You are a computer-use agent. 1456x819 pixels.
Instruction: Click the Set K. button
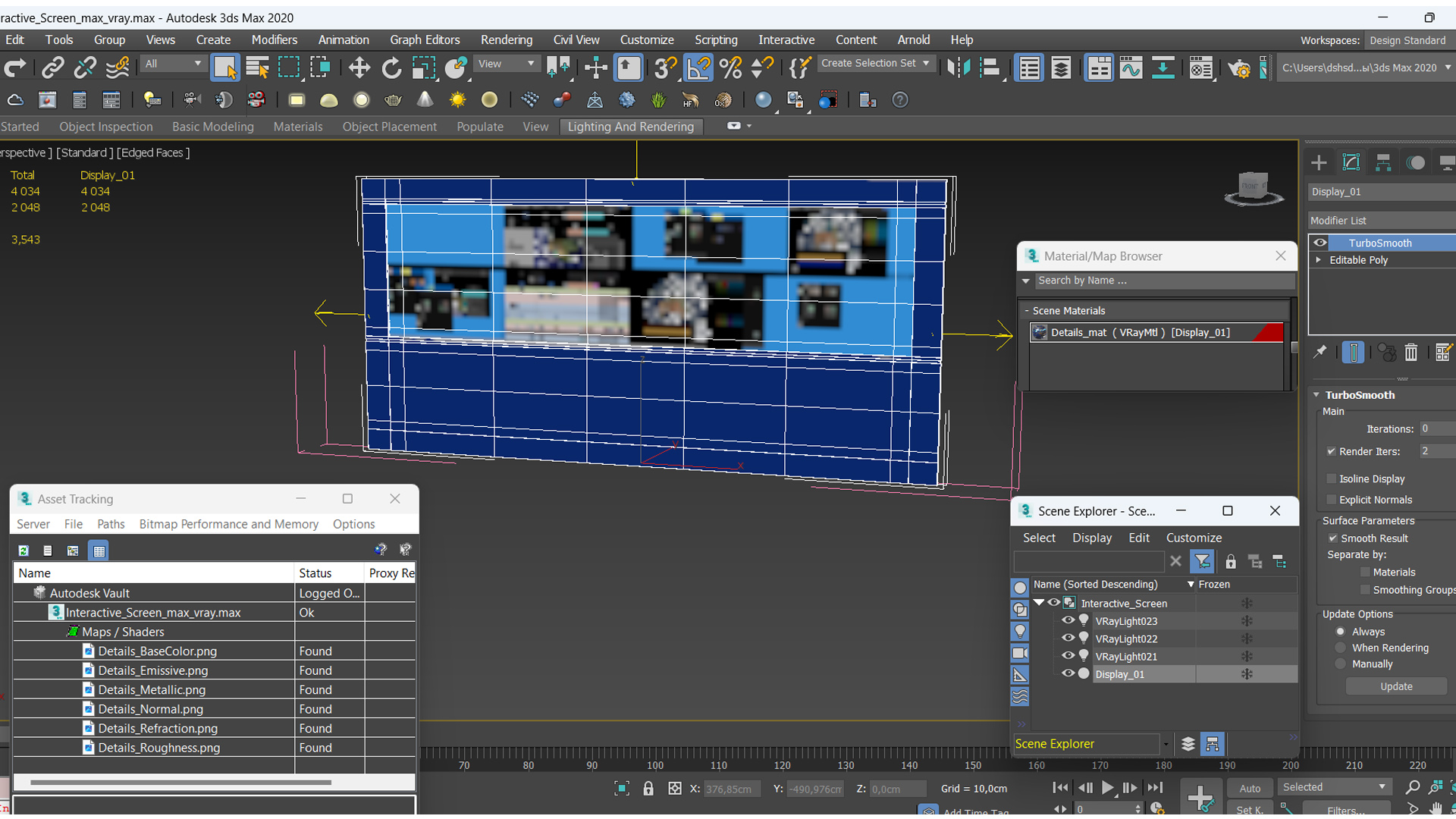(x=1250, y=810)
